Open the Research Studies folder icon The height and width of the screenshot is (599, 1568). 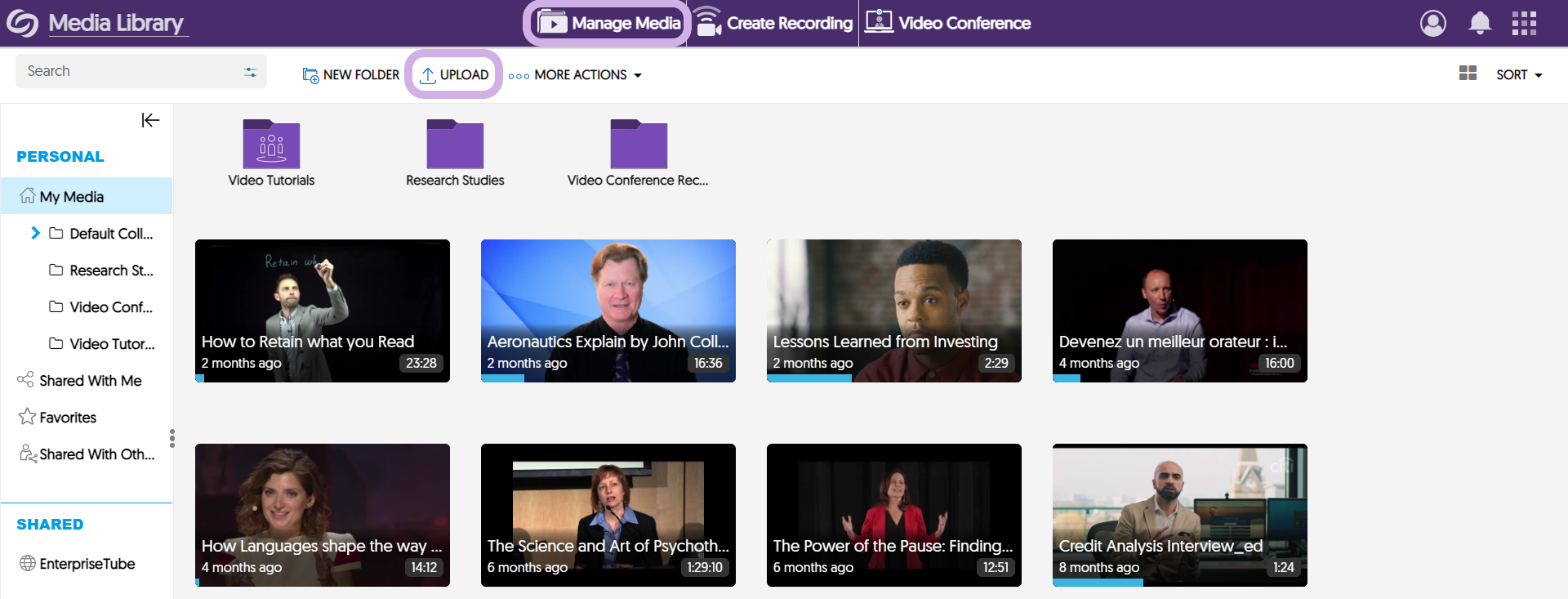455,144
